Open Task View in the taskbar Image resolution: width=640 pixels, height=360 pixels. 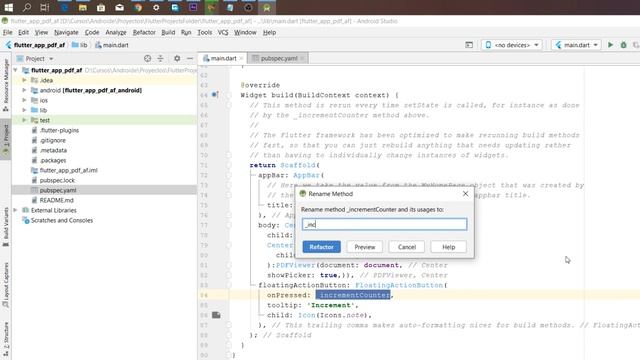[45, 7]
